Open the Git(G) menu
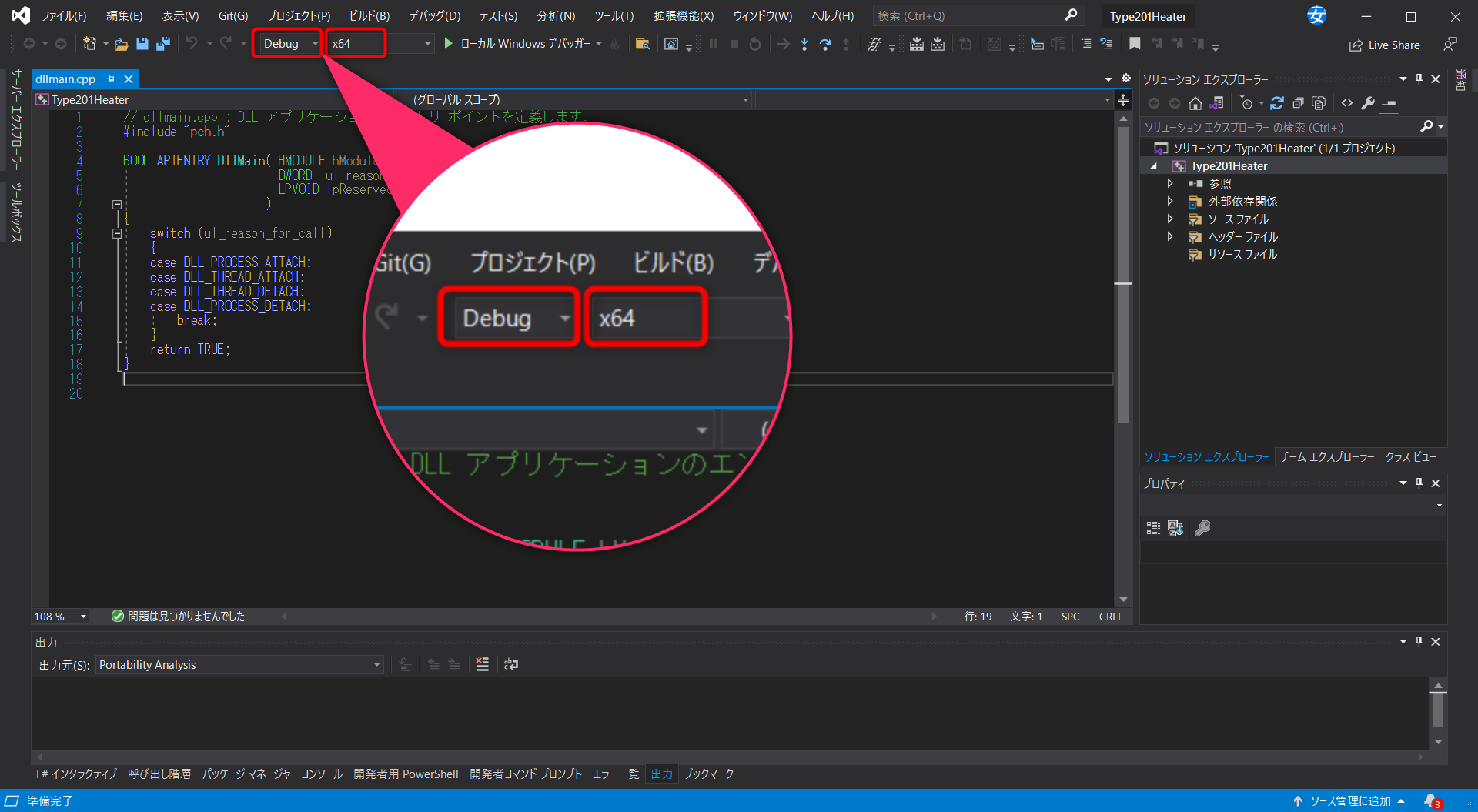1478x812 pixels. click(x=232, y=16)
